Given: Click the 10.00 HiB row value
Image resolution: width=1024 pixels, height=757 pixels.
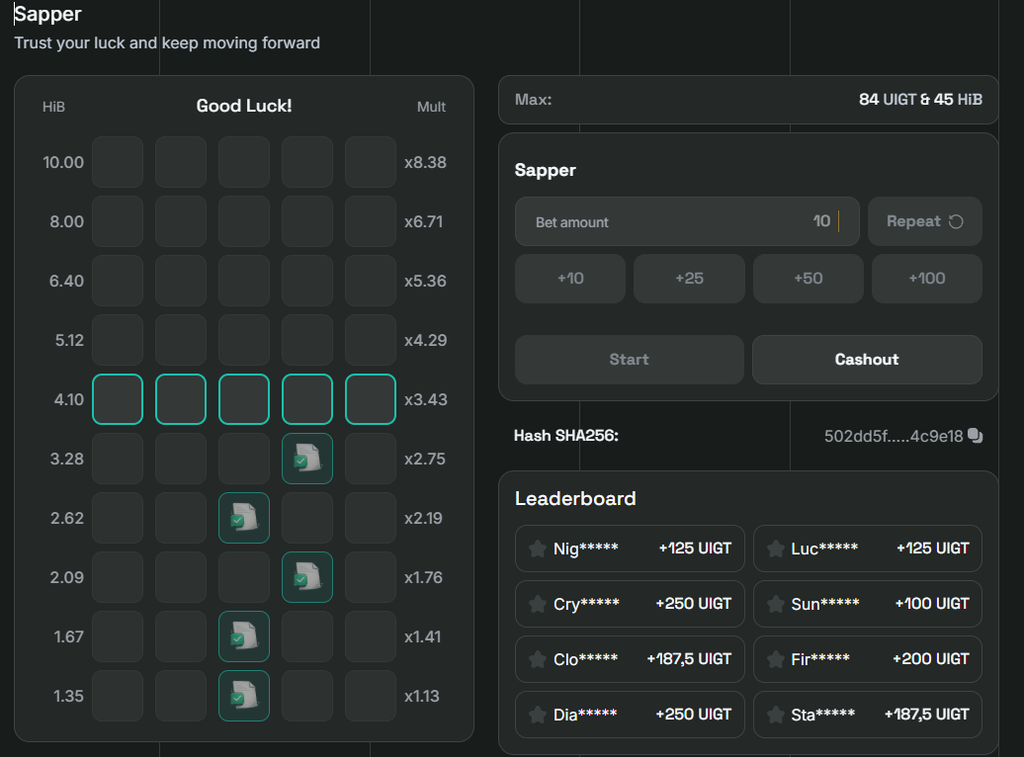Looking at the screenshot, I should point(63,163).
